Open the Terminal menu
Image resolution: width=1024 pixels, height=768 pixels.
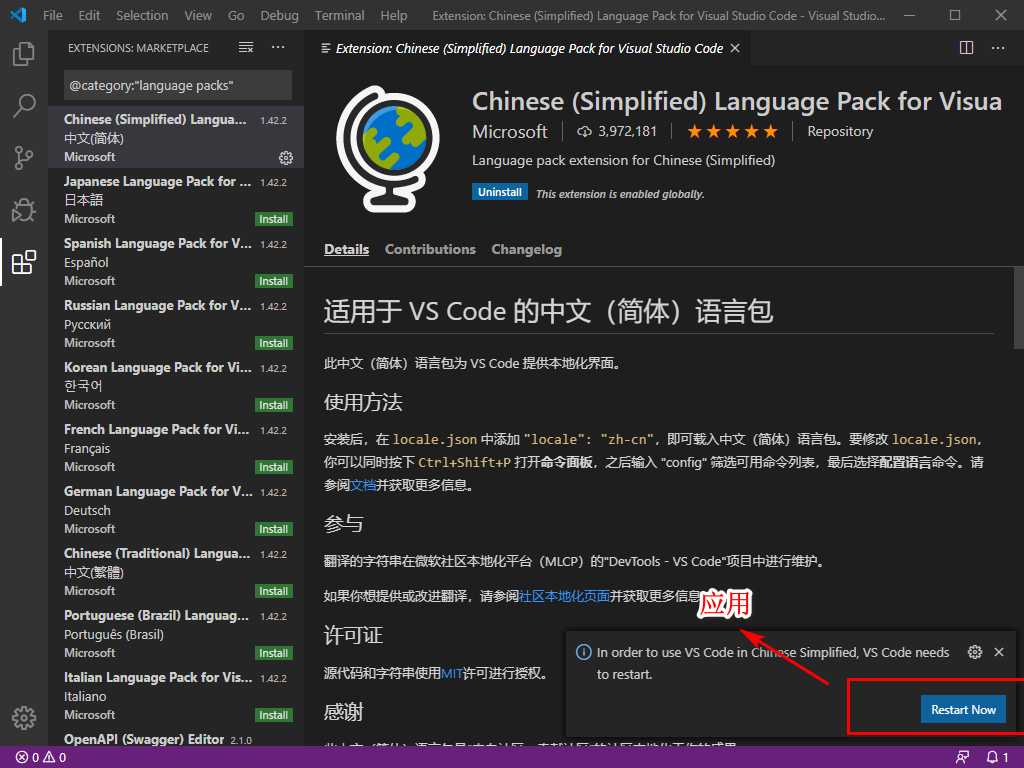pos(340,15)
